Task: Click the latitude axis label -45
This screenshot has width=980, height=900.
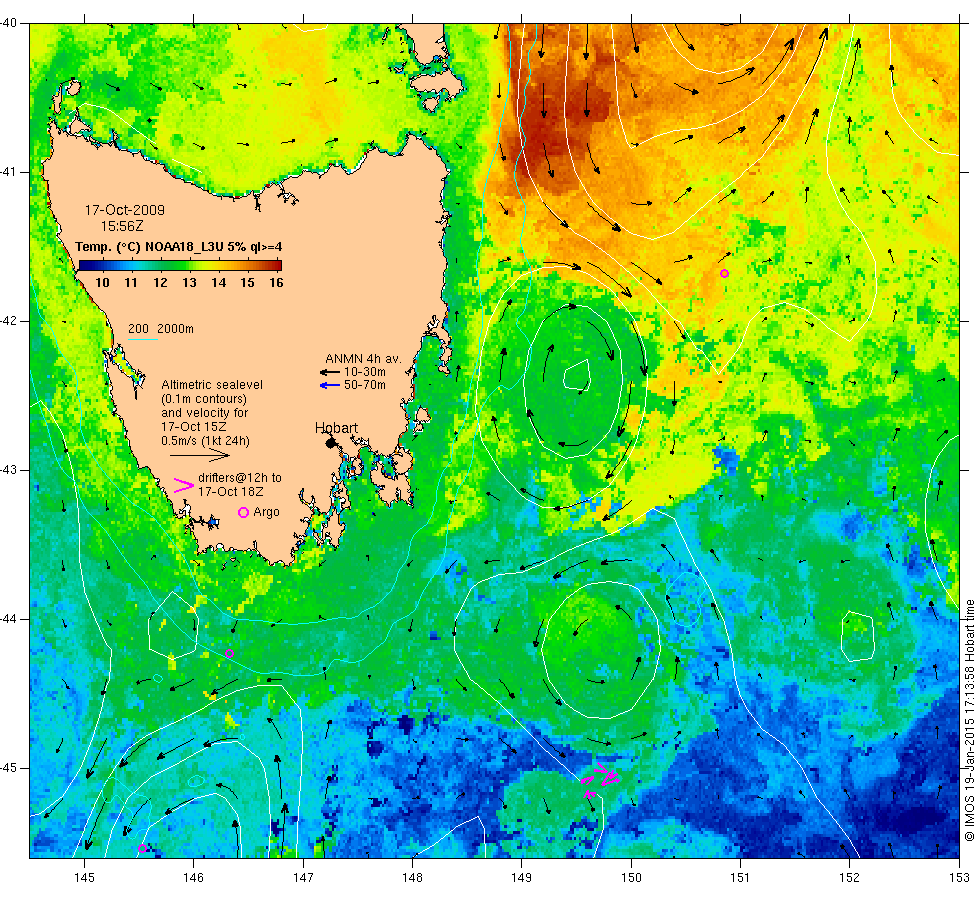Action: click(x=8, y=768)
